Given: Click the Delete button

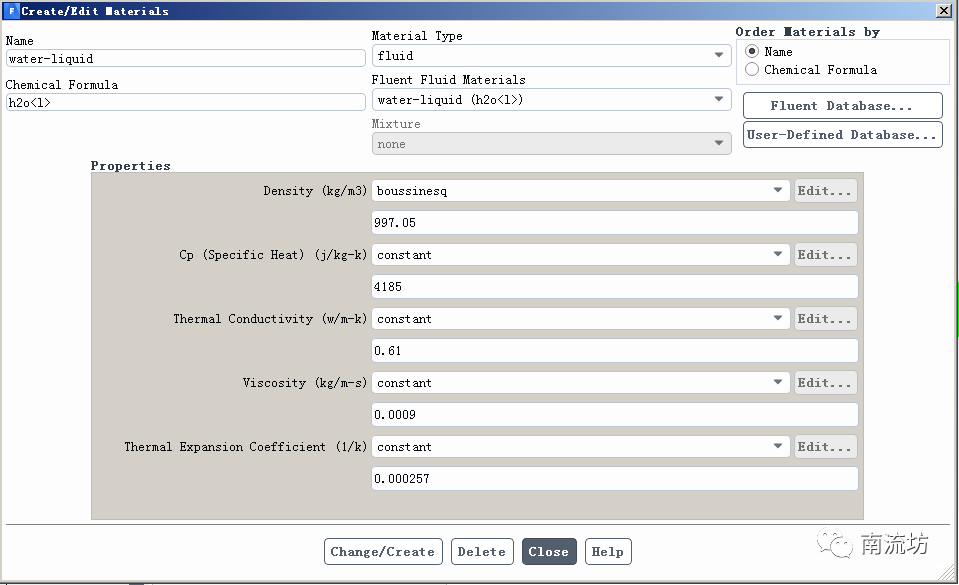Looking at the screenshot, I should click(x=481, y=552).
